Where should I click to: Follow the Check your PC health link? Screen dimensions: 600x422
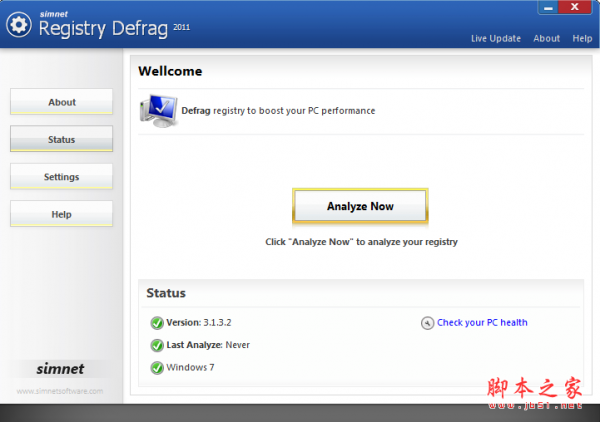pos(482,323)
